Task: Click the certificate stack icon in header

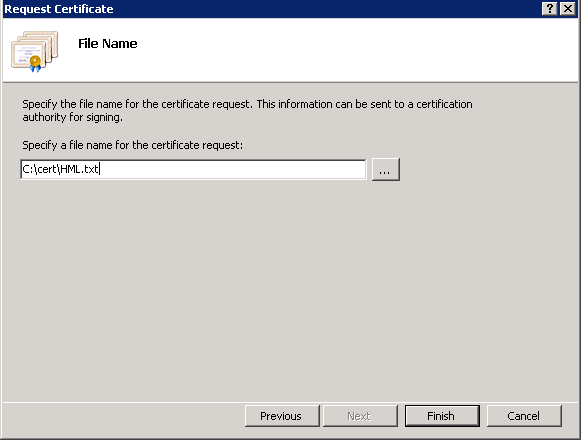Action: click(34, 51)
